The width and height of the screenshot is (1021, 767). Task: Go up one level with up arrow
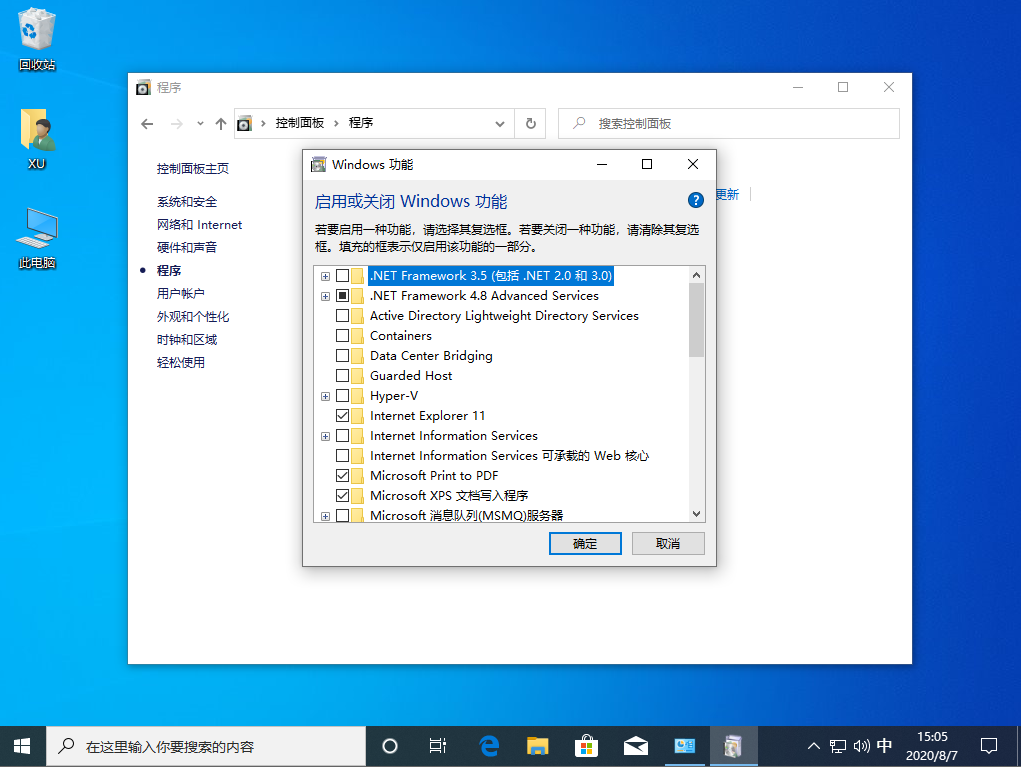pyautogui.click(x=221, y=124)
